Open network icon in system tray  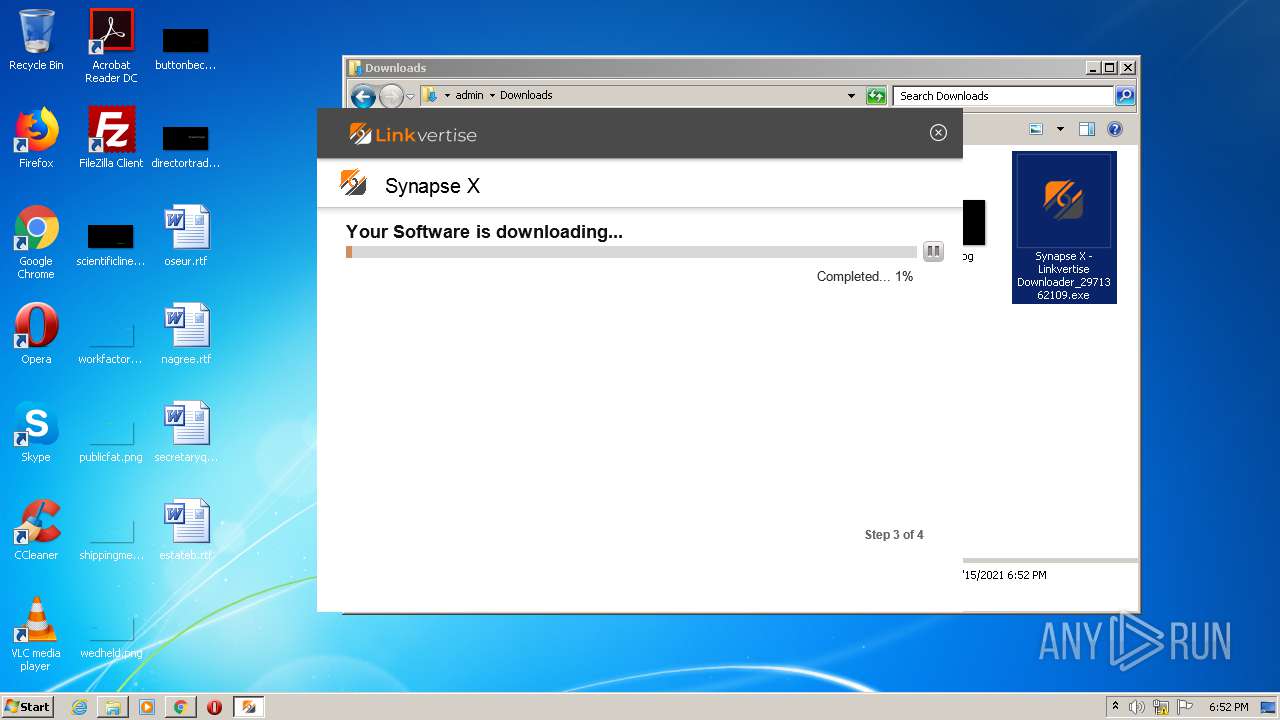(1161, 707)
